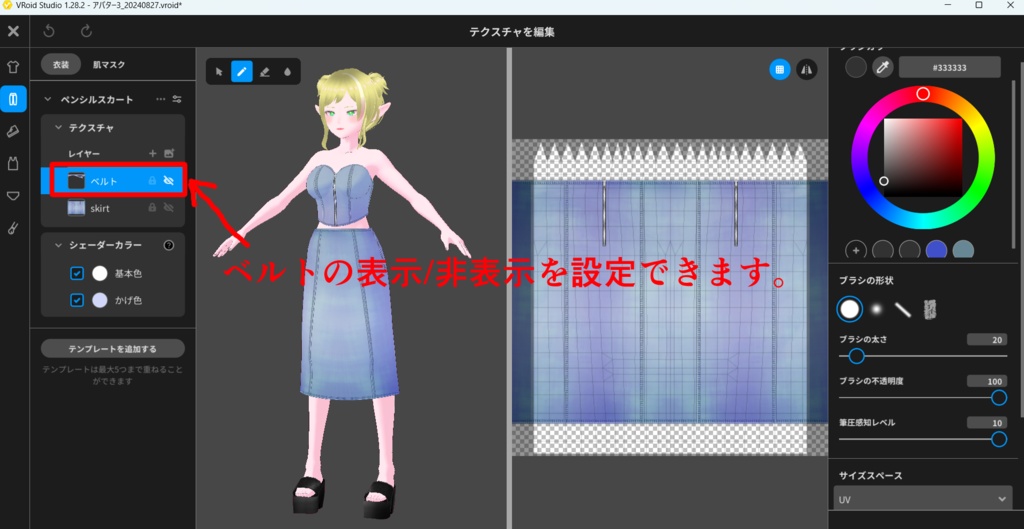1024x529 pixels.
Task: Show the hidden skirt layer
Action: tap(168, 208)
